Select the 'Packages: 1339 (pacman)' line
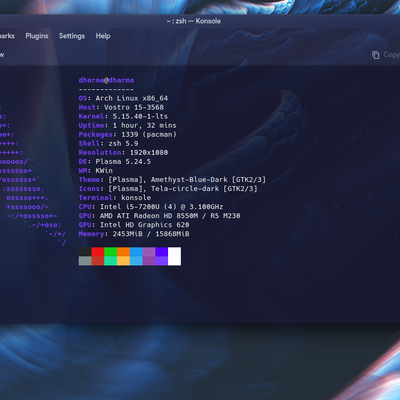 (x=128, y=134)
